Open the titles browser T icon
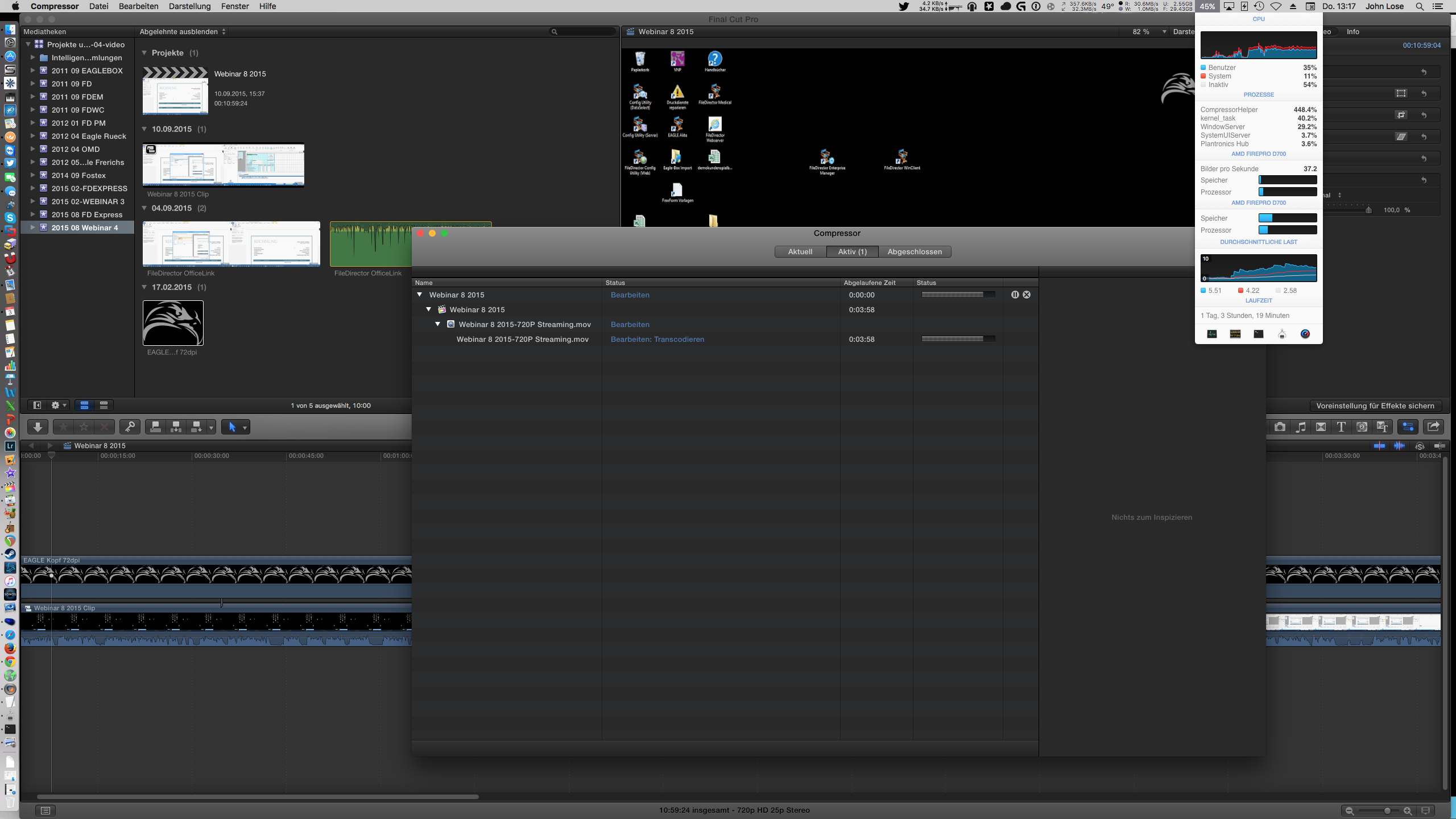1456x819 pixels. [x=1341, y=427]
